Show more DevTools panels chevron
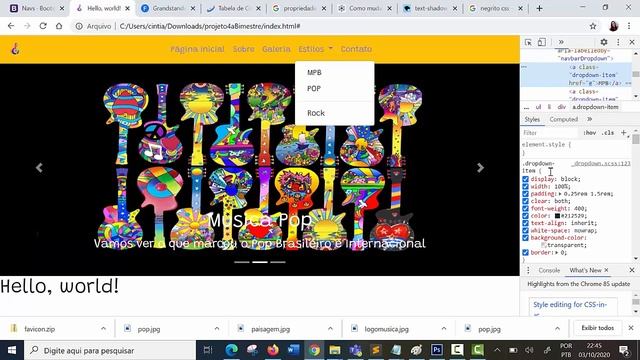Image resolution: width=640 pixels, height=360 pixels. (561, 42)
